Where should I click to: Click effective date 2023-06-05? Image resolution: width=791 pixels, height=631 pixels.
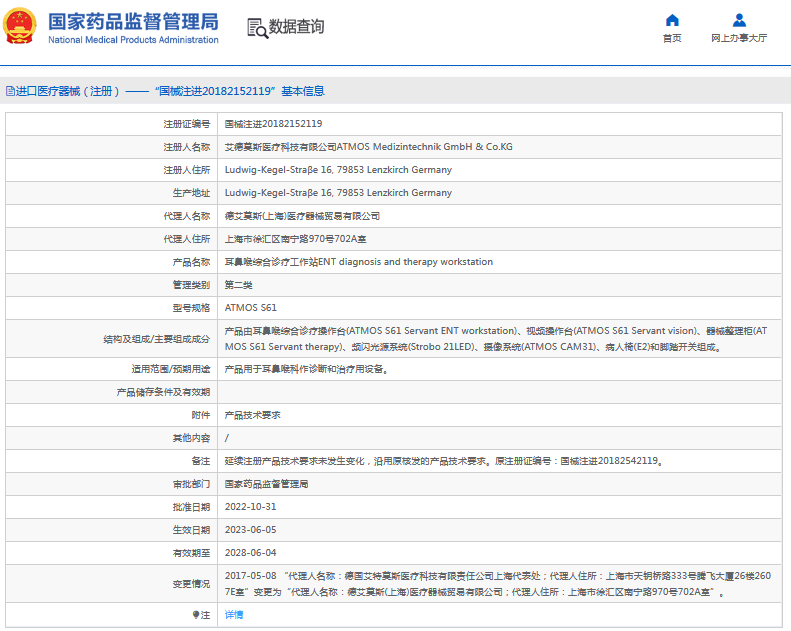[x=250, y=531]
